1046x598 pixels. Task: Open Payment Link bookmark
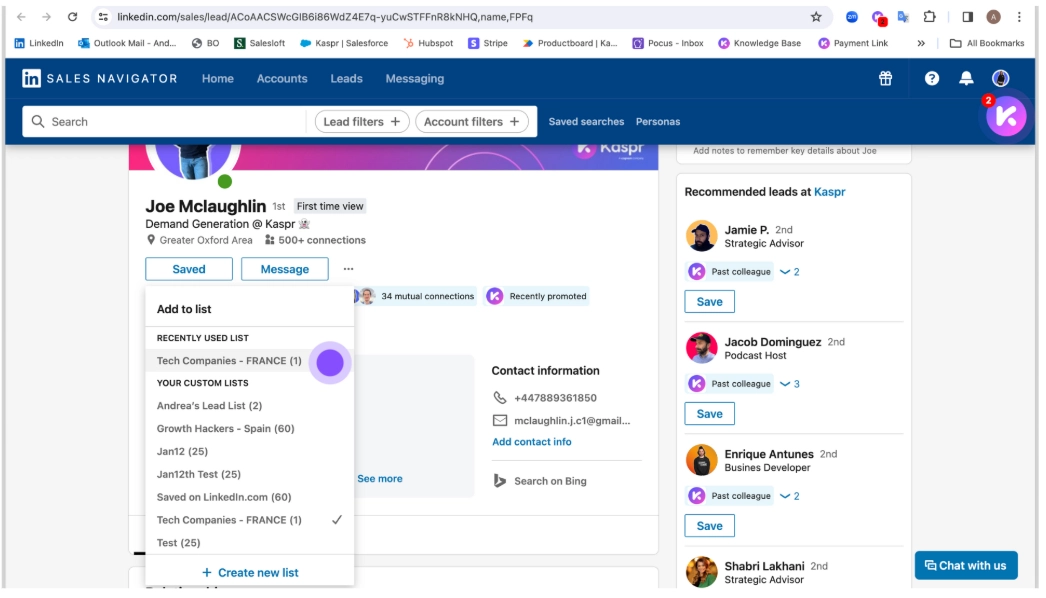[853, 43]
